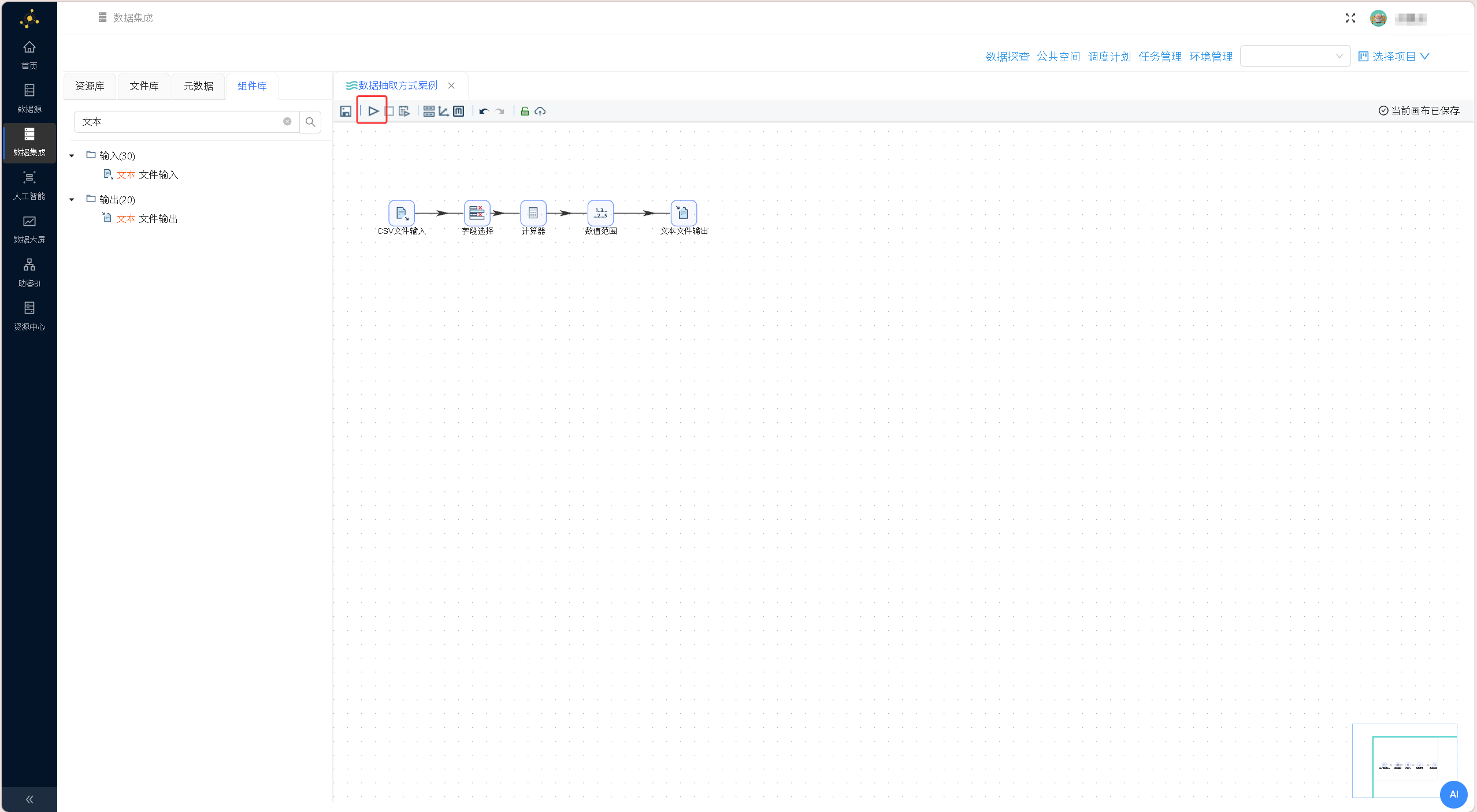Switch to the 元数据 tab

198,86
